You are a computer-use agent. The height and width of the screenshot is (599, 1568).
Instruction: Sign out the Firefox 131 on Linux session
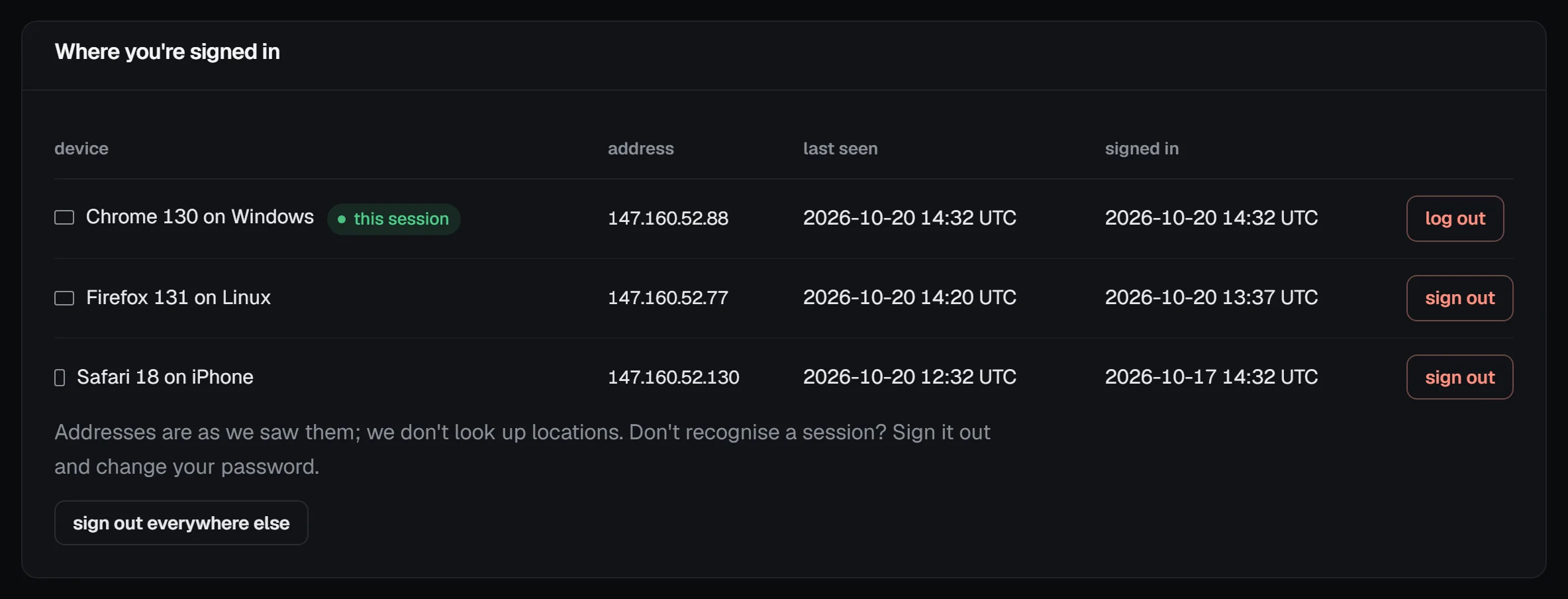point(1459,298)
